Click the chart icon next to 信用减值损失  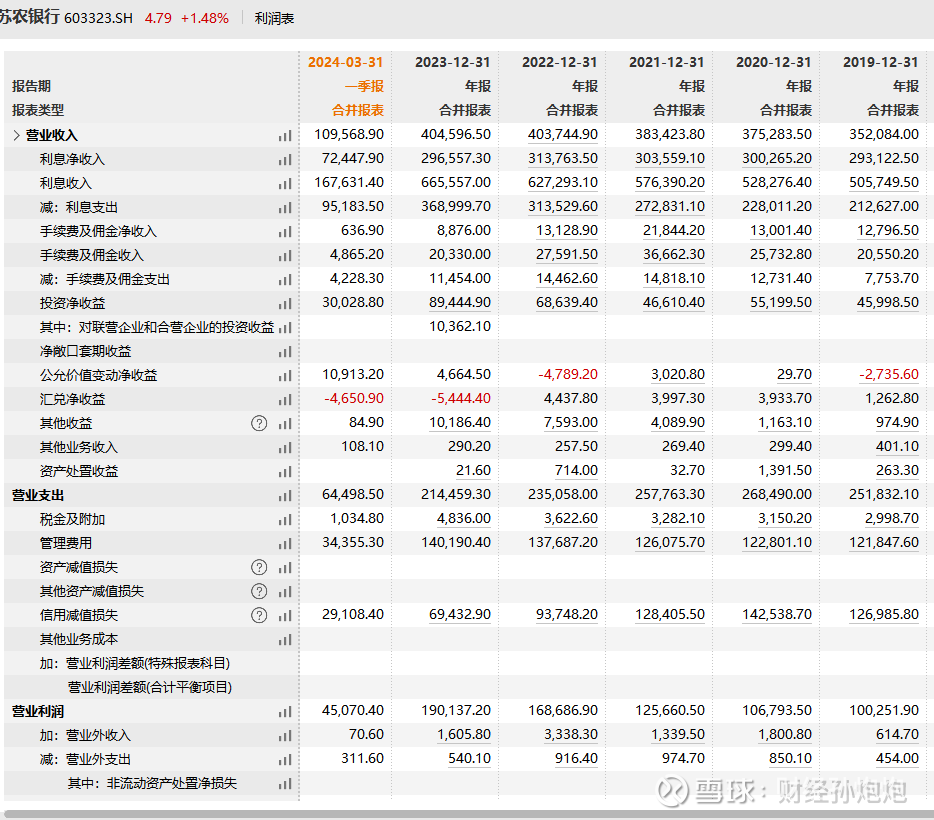(x=285, y=615)
